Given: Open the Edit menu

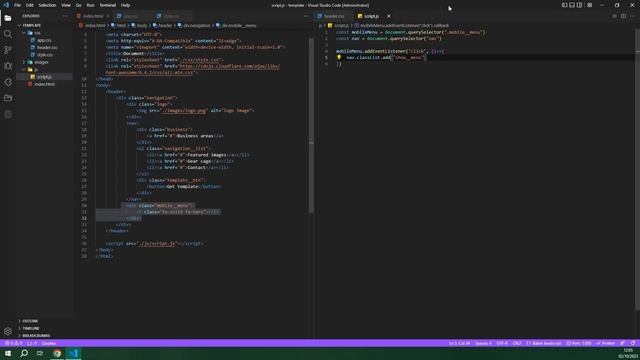Looking at the screenshot, I should point(30,5).
